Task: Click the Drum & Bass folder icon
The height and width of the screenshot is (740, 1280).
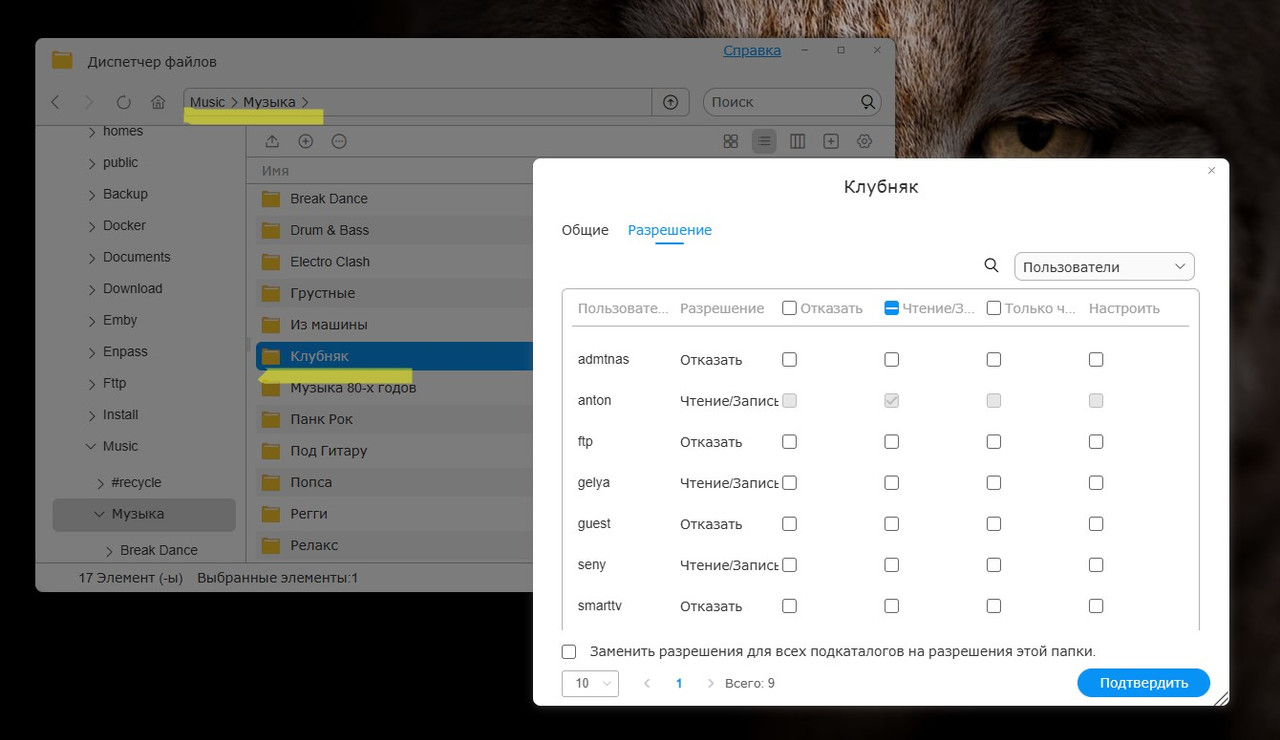Action: click(x=271, y=230)
